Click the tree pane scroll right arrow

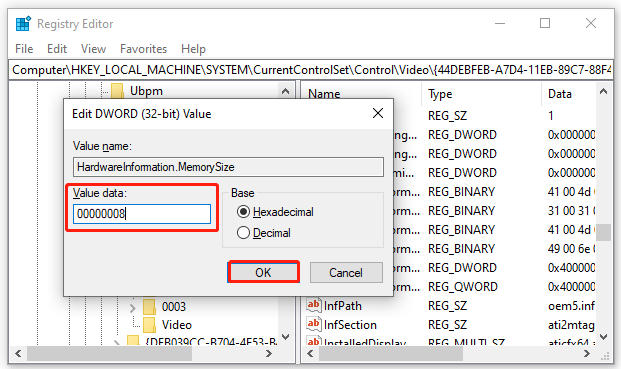(269, 353)
